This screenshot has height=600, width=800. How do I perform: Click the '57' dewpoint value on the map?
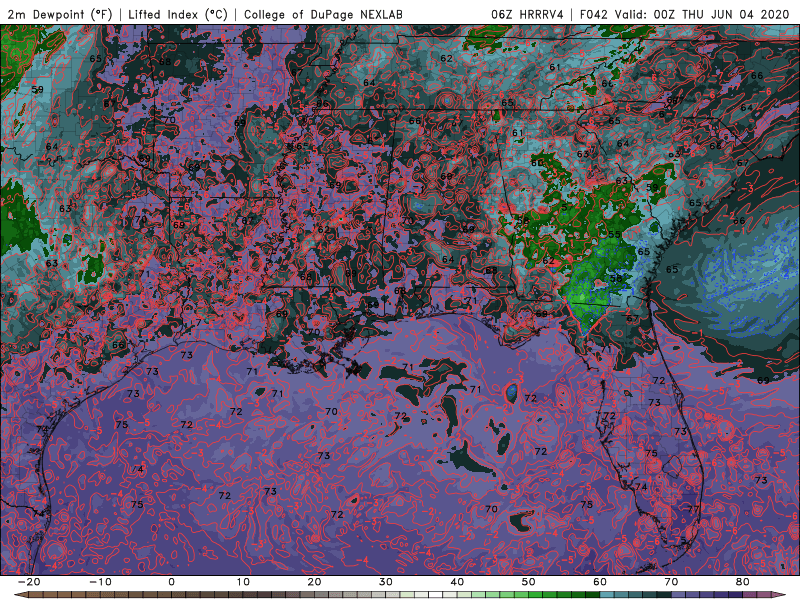tap(566, 207)
